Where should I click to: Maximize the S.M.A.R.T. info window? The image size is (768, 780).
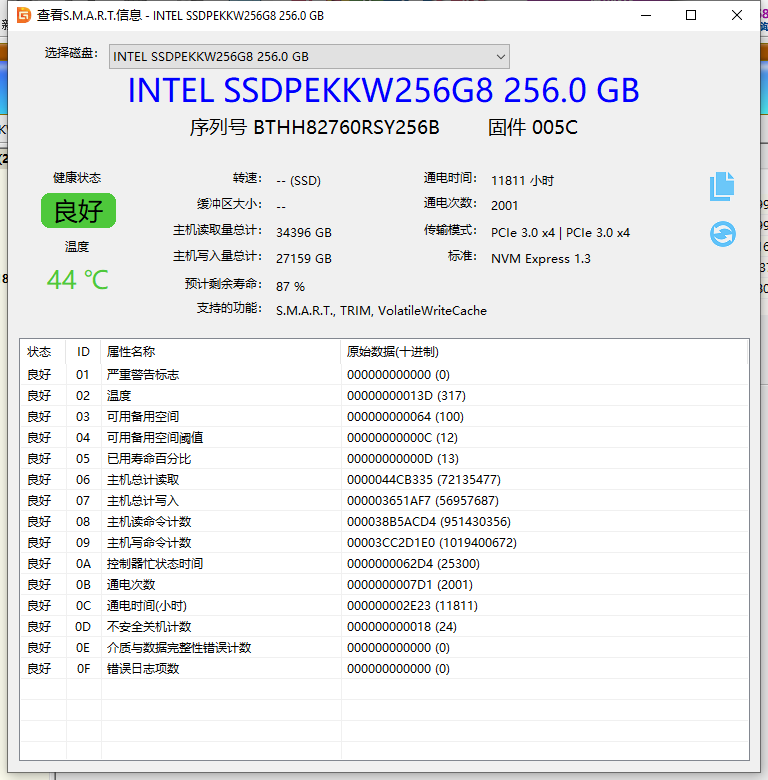click(691, 15)
